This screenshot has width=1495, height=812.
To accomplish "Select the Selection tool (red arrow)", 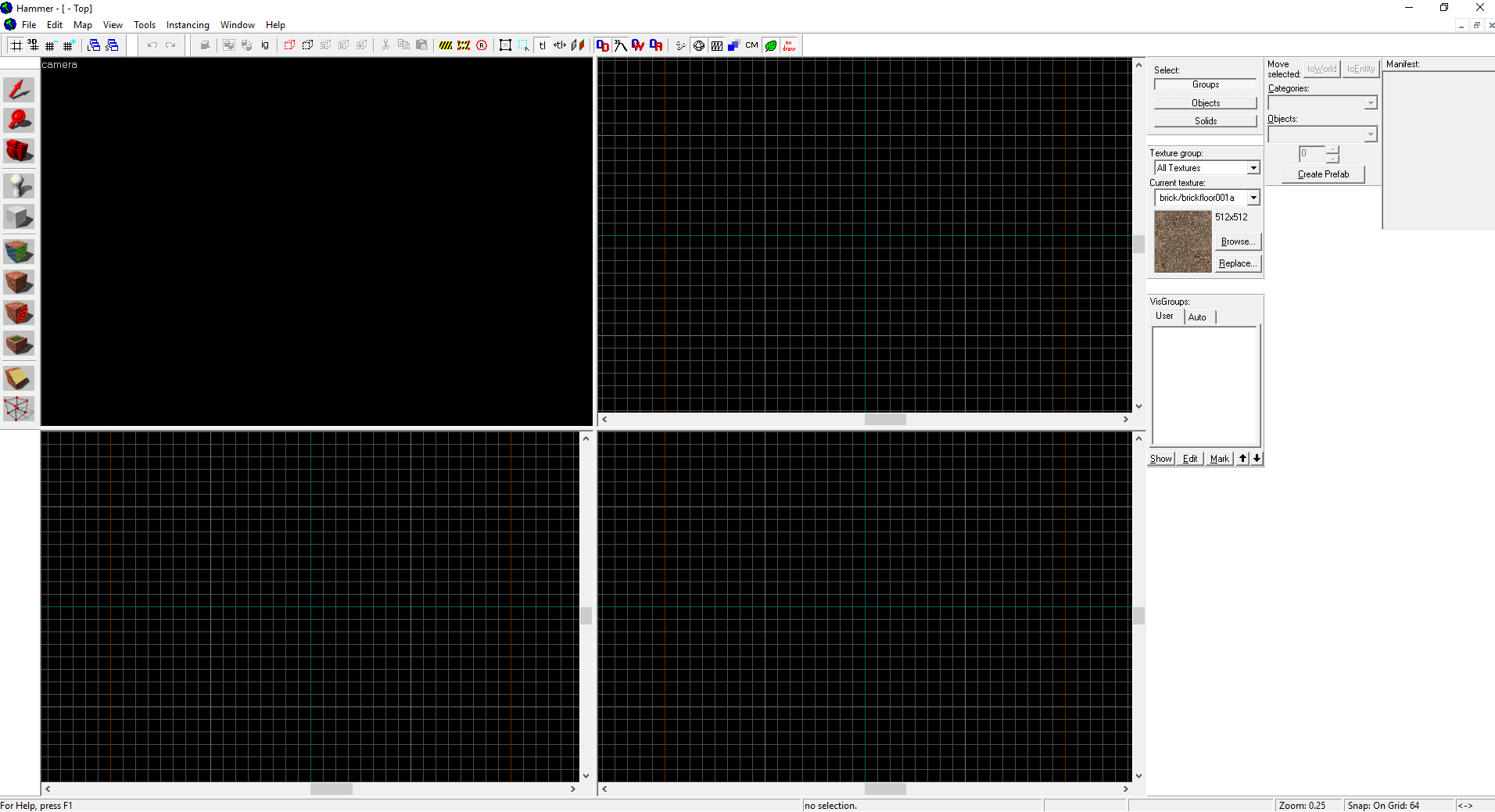I will [19, 90].
